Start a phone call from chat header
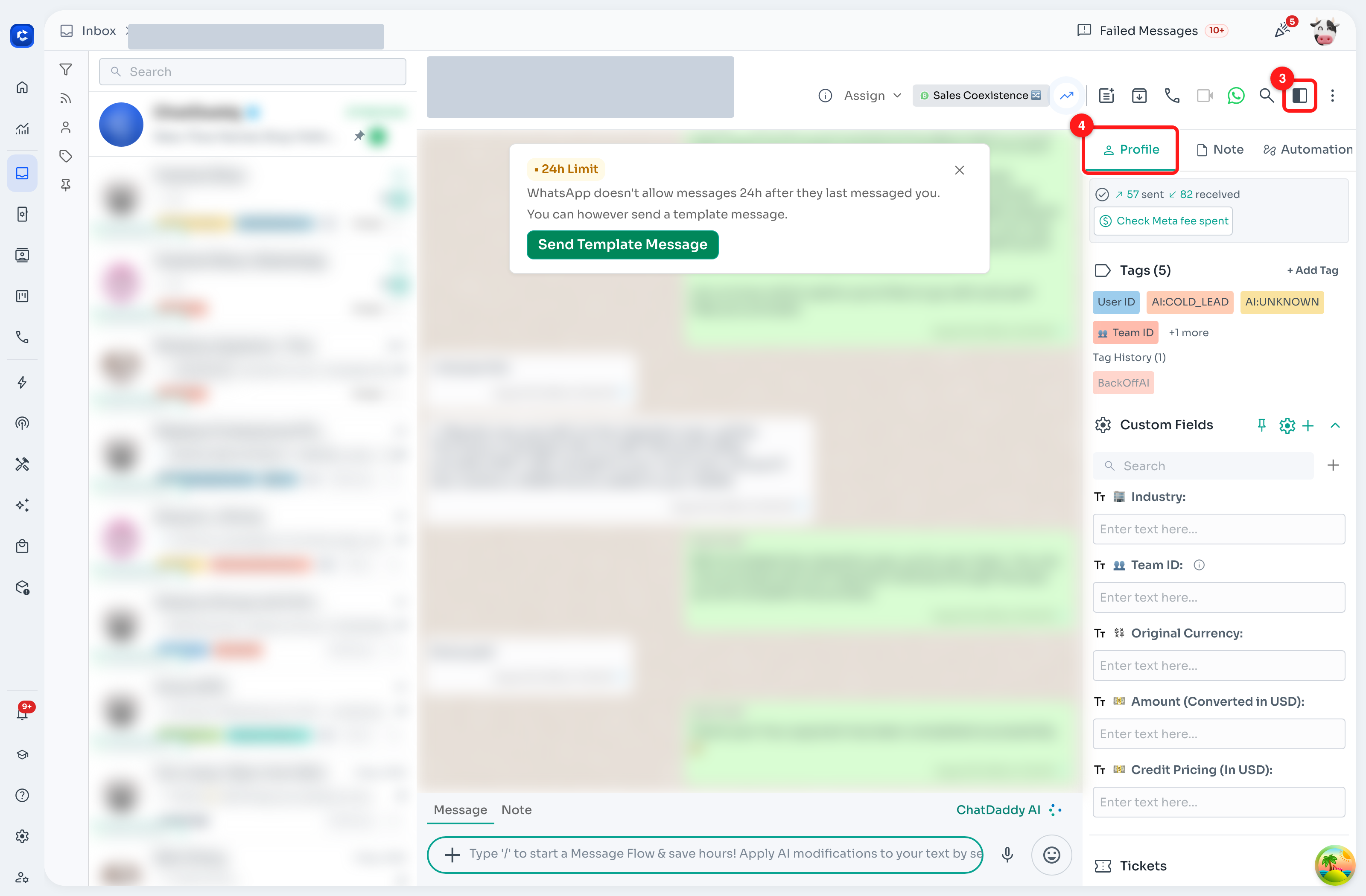The width and height of the screenshot is (1366, 896). pyautogui.click(x=1171, y=95)
